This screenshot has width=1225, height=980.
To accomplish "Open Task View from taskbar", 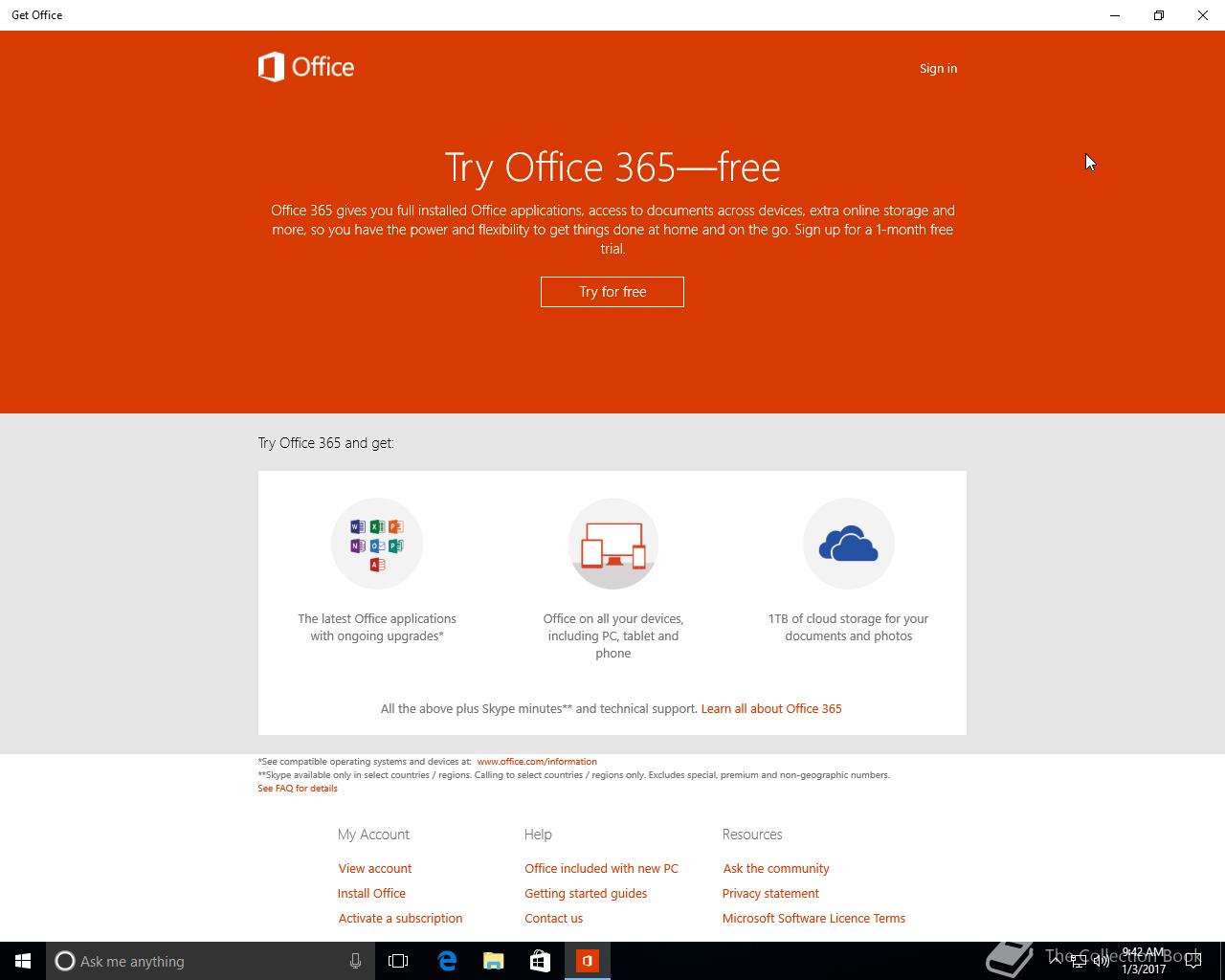I will coord(398,961).
